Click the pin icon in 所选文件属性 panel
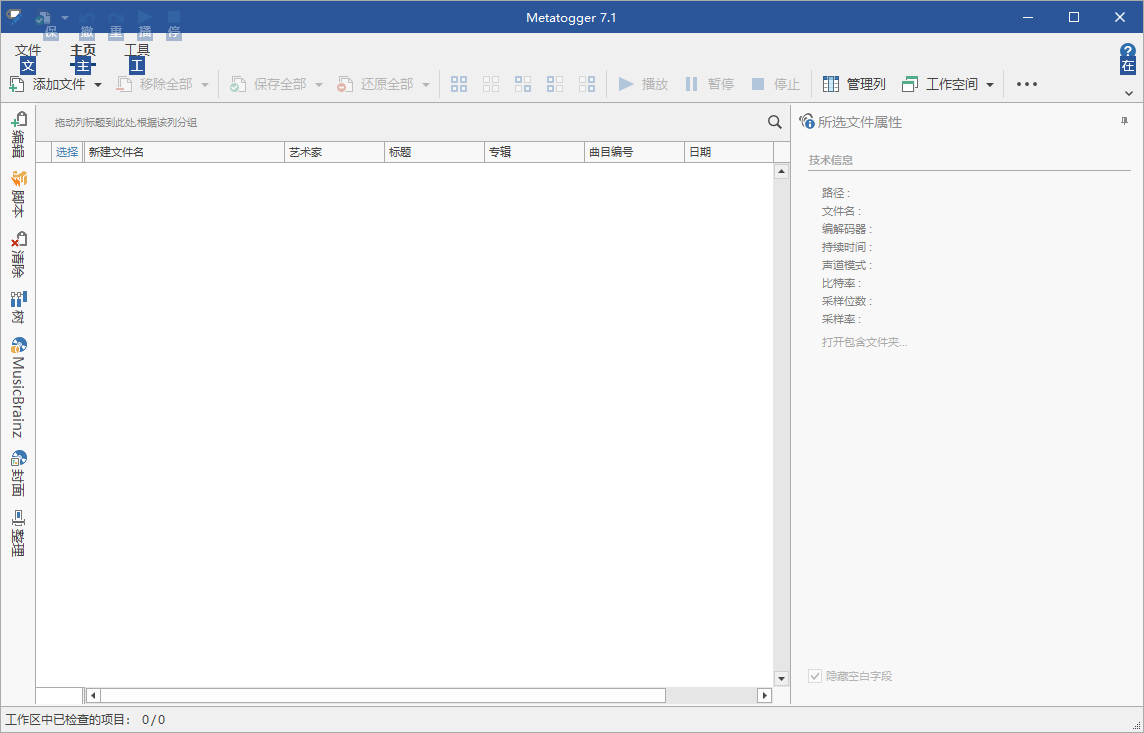This screenshot has height=733, width=1144. tap(1125, 121)
